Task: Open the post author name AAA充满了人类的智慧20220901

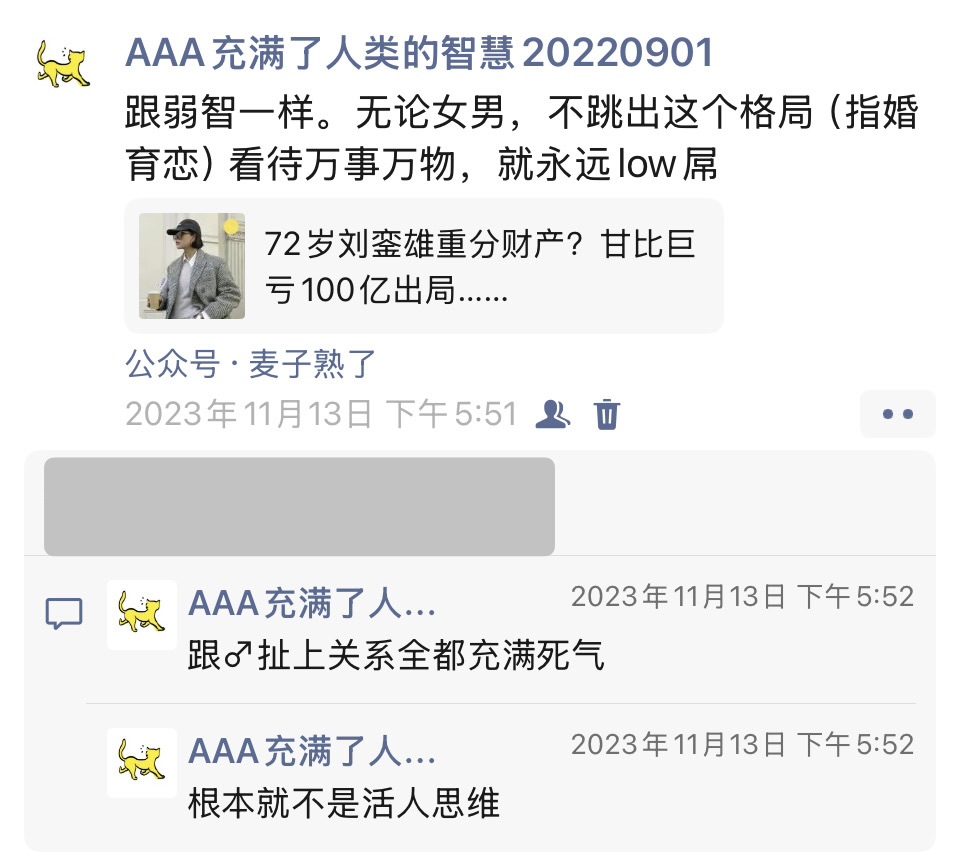Action: pos(419,53)
